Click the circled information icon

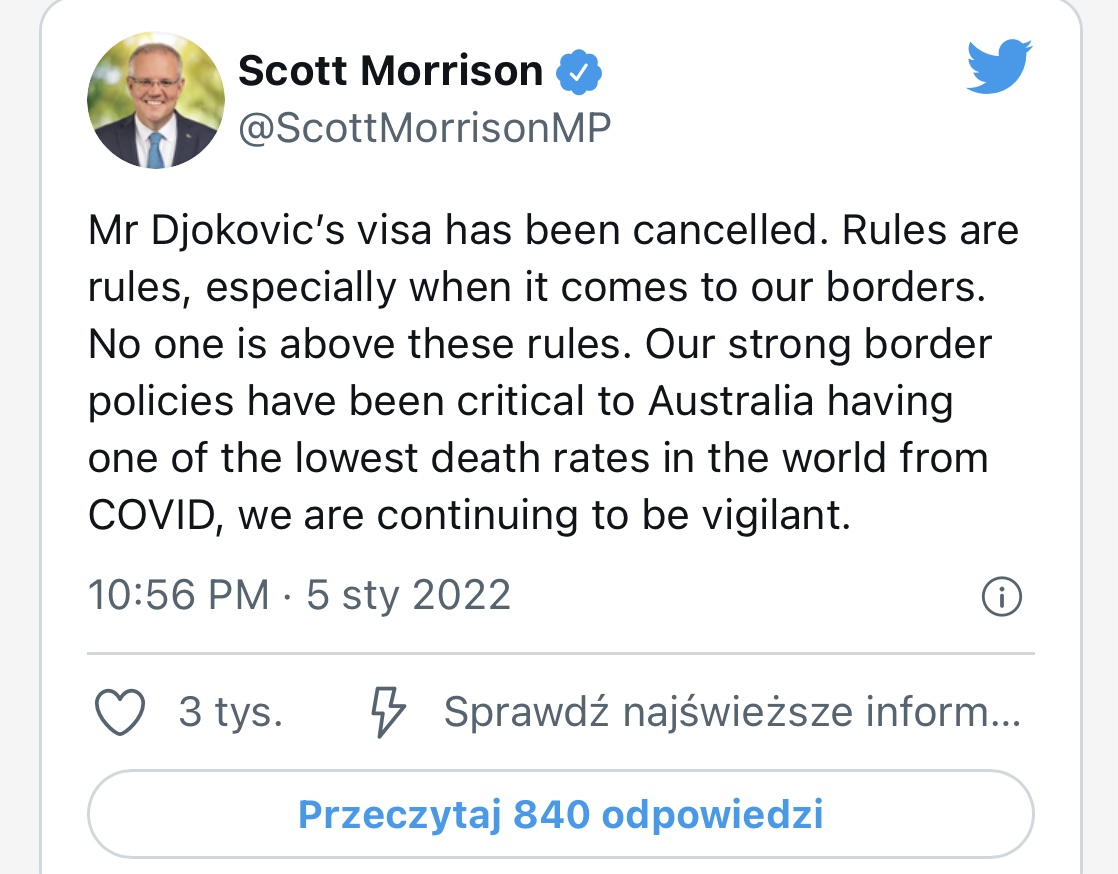pyautogui.click(x=1001, y=597)
